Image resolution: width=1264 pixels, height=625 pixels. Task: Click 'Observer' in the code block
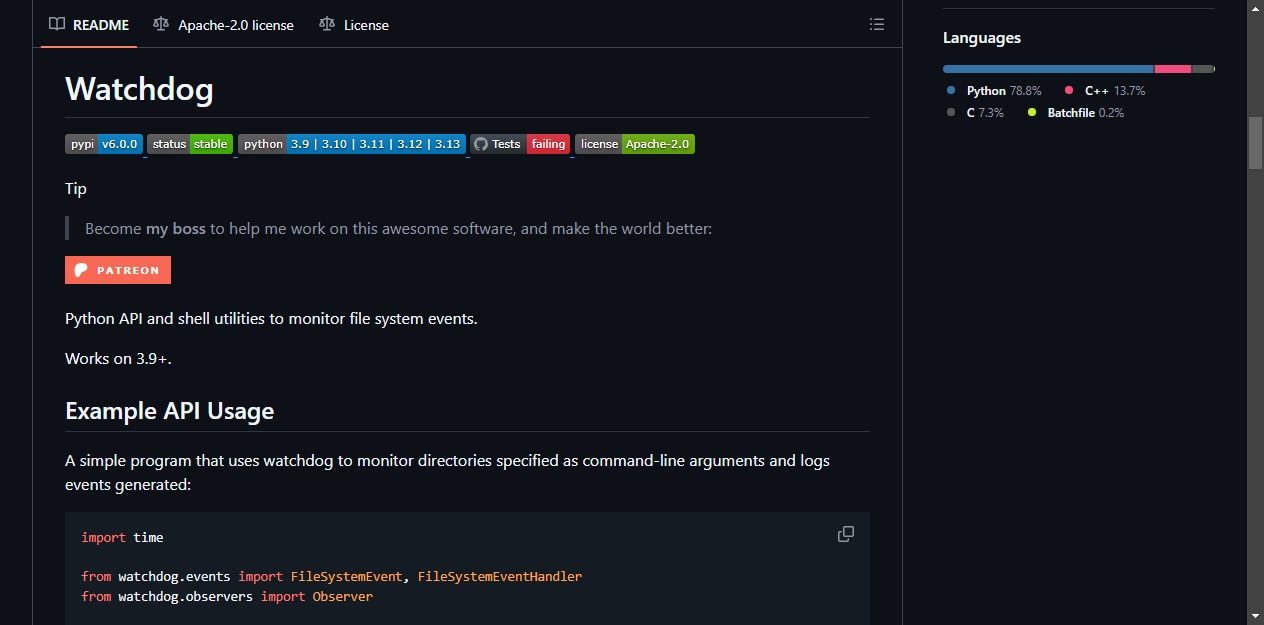tap(343, 596)
